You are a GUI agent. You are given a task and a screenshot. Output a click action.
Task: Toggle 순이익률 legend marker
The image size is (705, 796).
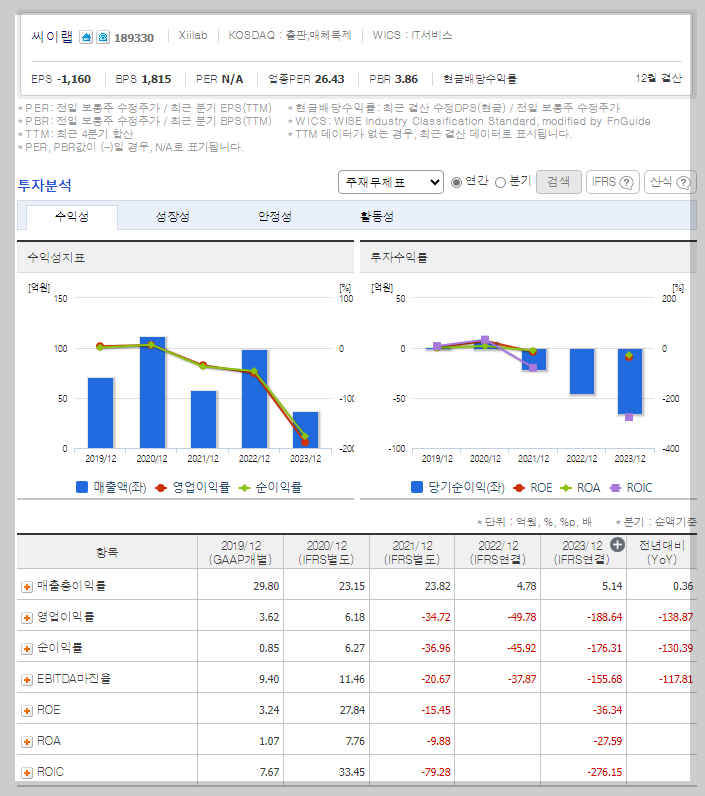click(244, 488)
